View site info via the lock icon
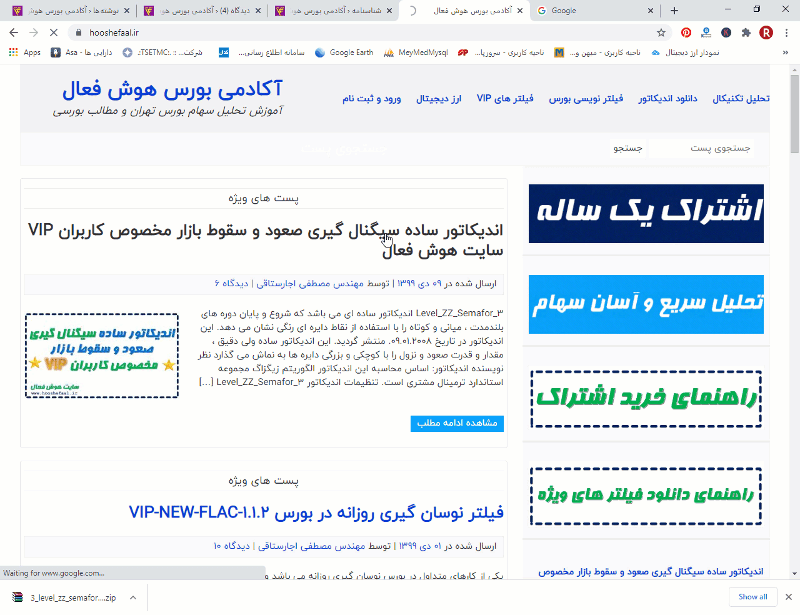The width and height of the screenshot is (800, 615). pos(78,33)
